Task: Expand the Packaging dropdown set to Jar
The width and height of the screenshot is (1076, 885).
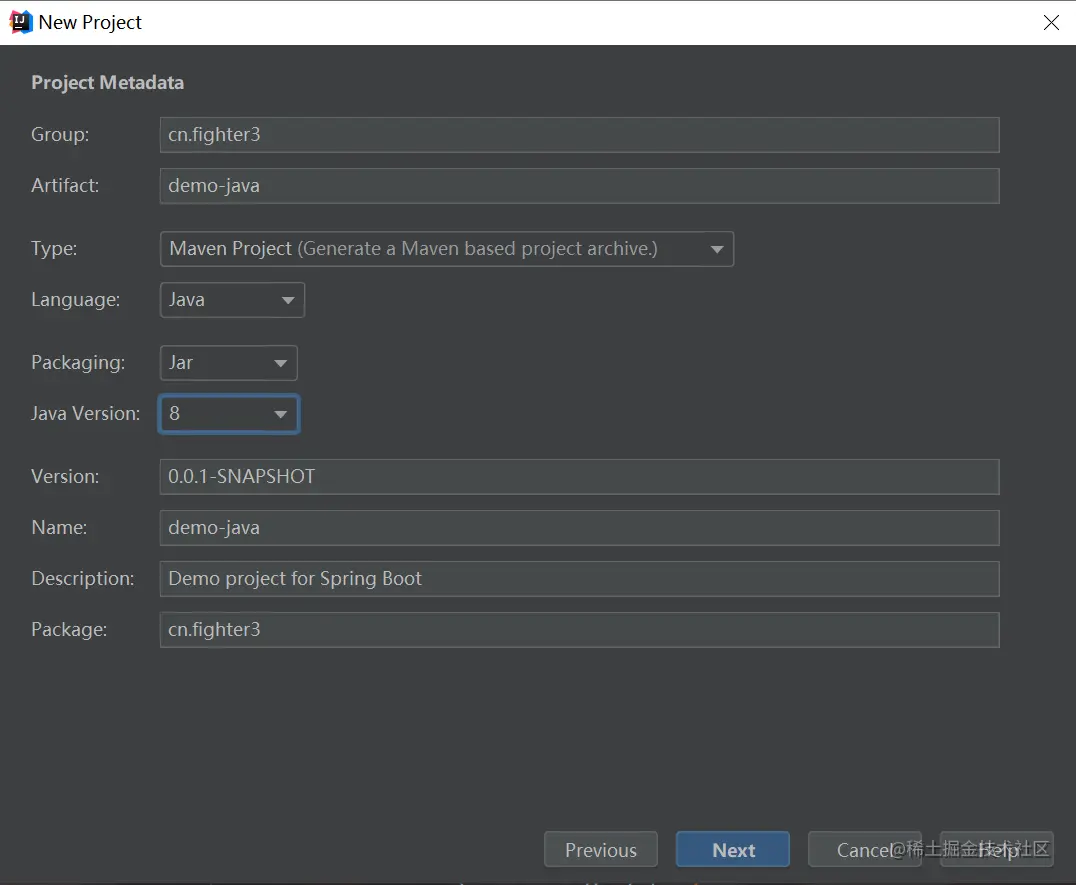Action: point(229,363)
